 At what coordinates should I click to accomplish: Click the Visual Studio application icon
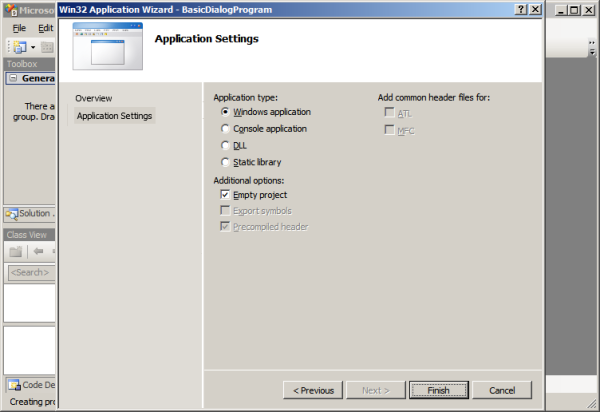tap(11, 10)
